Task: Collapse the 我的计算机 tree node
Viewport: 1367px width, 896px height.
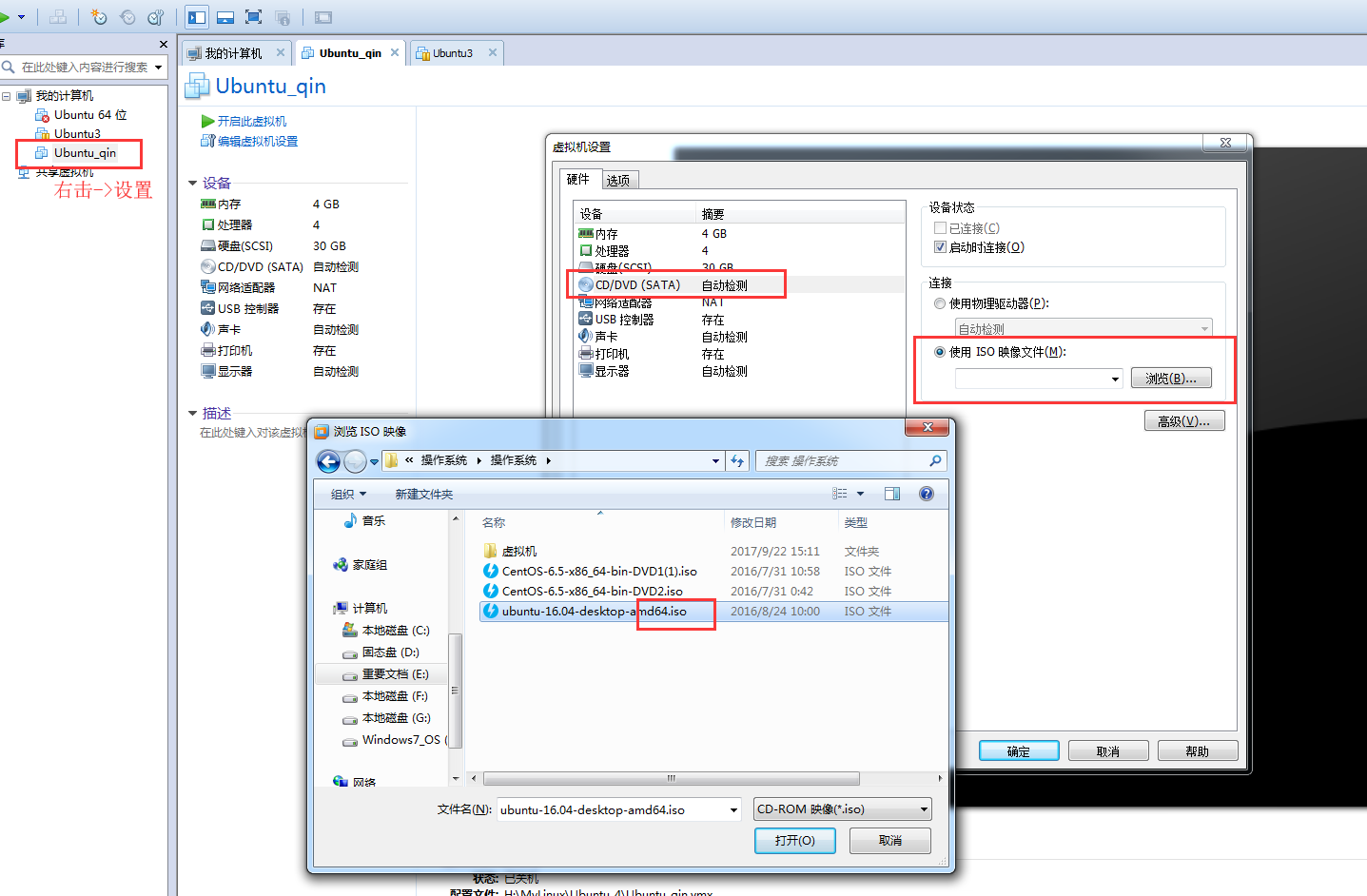Action: tap(7, 96)
